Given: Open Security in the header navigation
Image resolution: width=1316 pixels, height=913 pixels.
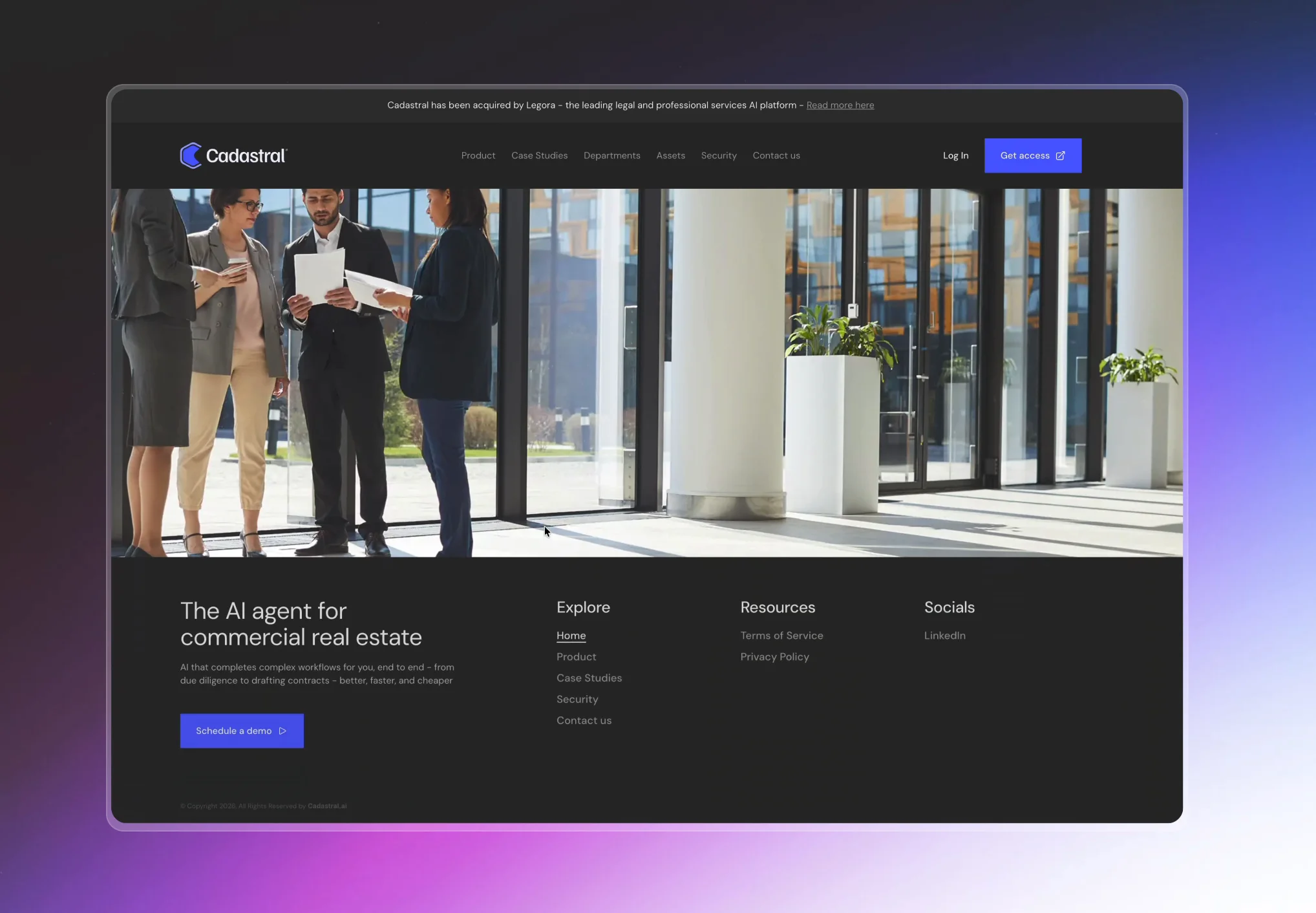Looking at the screenshot, I should (719, 156).
